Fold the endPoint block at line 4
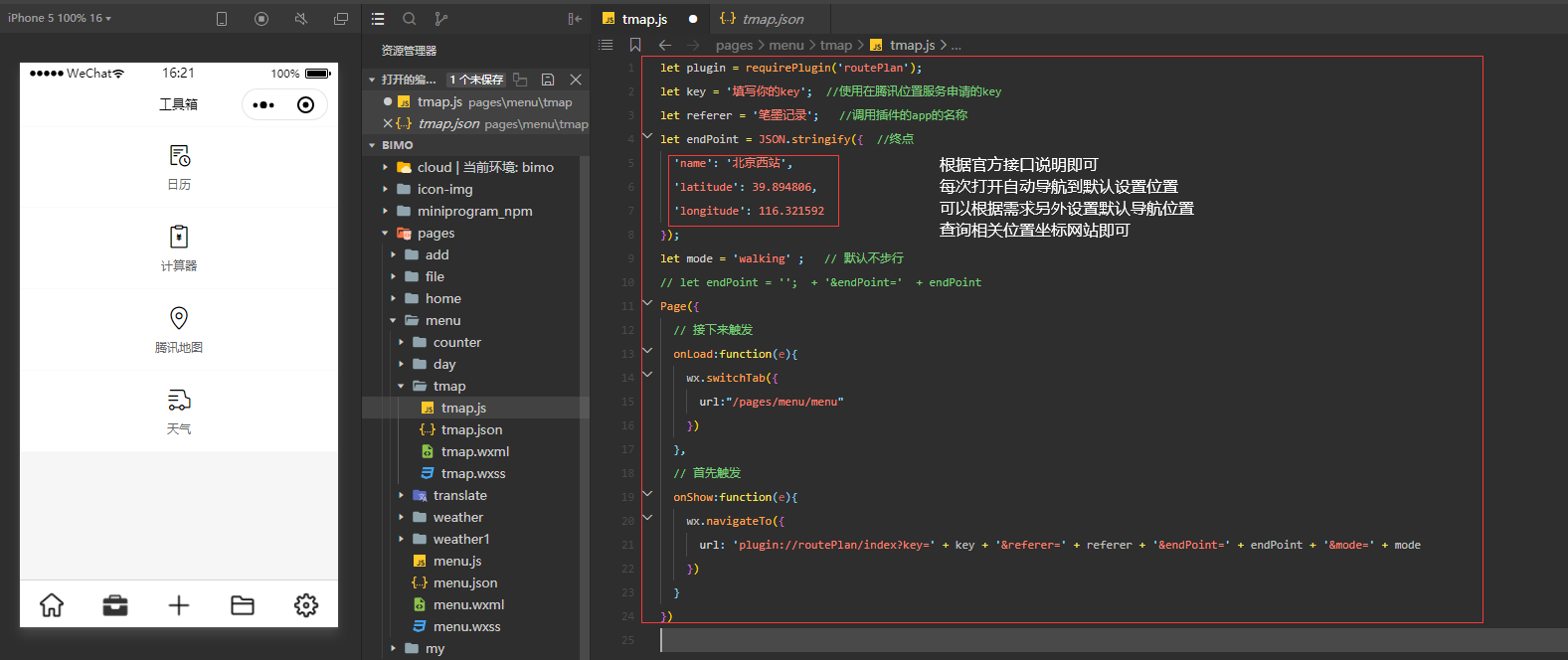Image resolution: width=1568 pixels, height=660 pixels. 647,136
